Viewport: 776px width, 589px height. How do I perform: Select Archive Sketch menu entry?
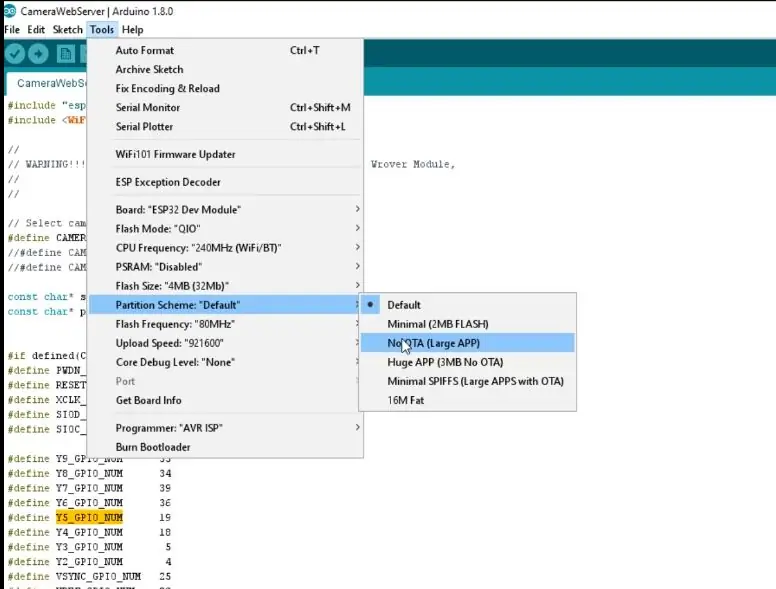tap(225, 69)
